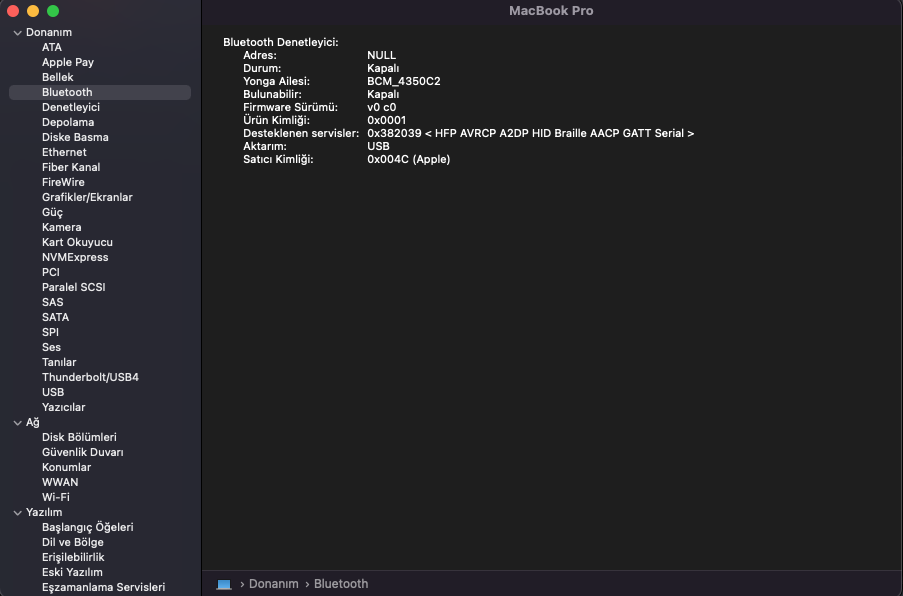Click the Satıcı Kimliği label
This screenshot has height=596, width=903.
pyautogui.click(x=278, y=160)
